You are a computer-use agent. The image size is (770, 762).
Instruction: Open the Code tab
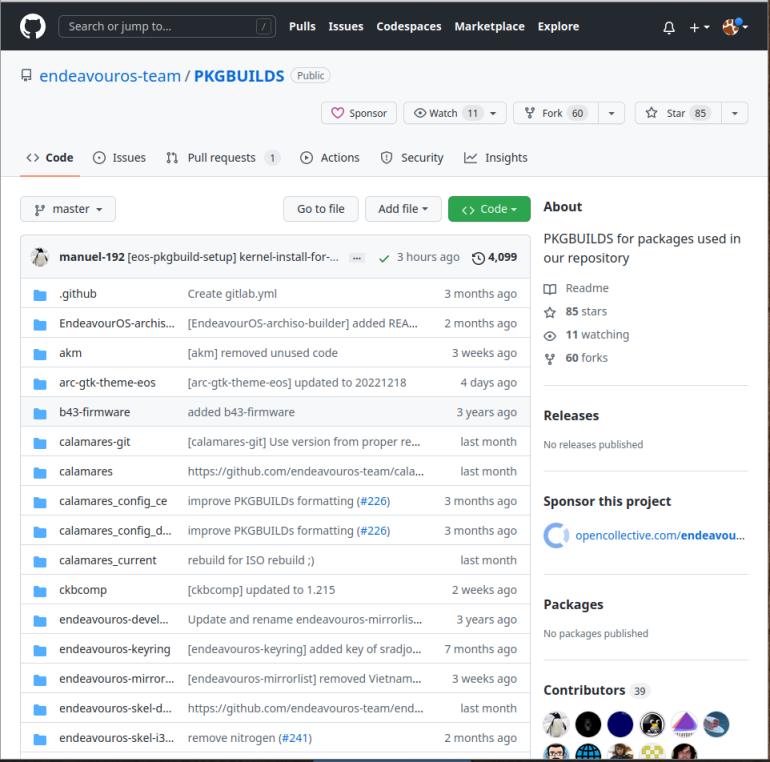(x=50, y=158)
